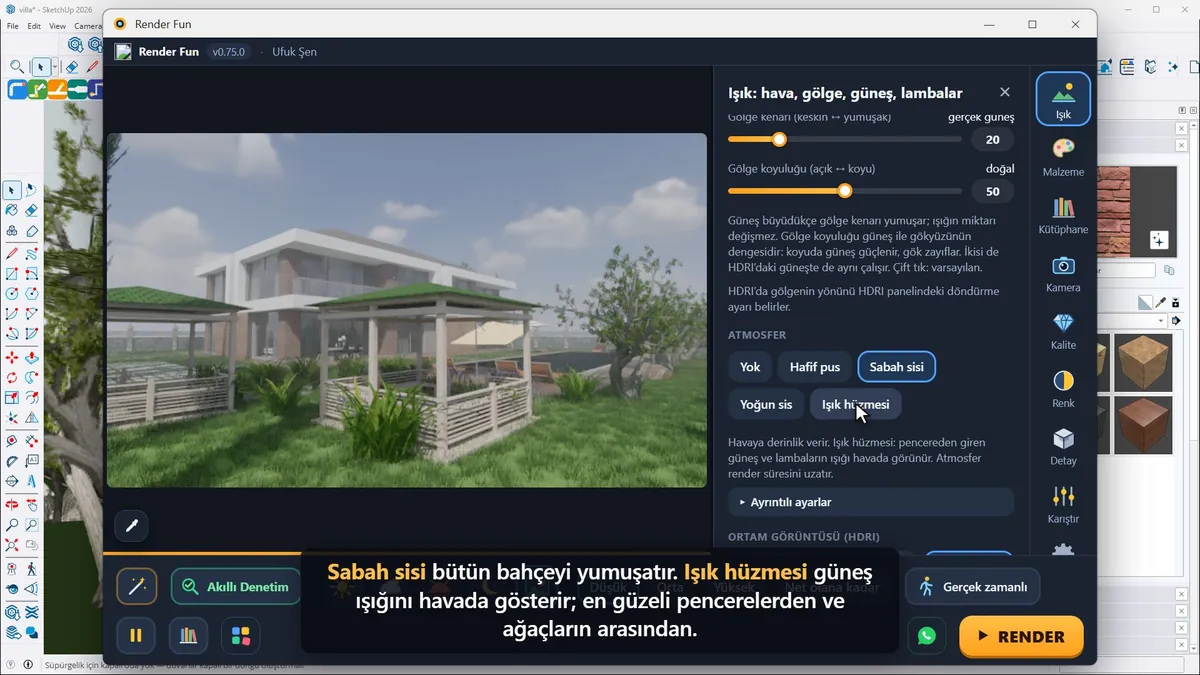Select the SketchUp Move tool

click(12, 357)
